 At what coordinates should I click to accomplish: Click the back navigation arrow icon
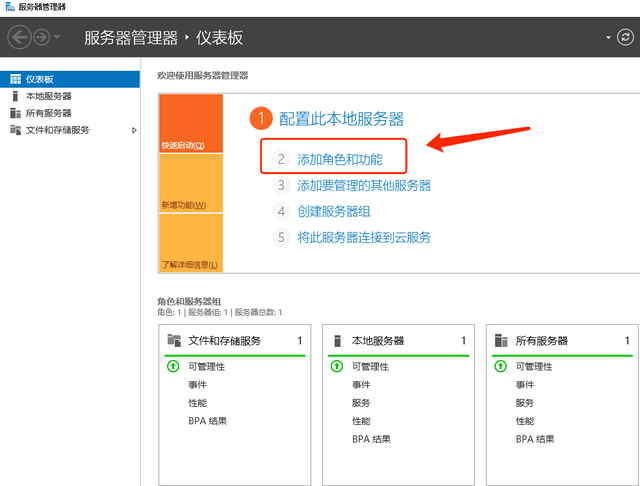pos(19,37)
